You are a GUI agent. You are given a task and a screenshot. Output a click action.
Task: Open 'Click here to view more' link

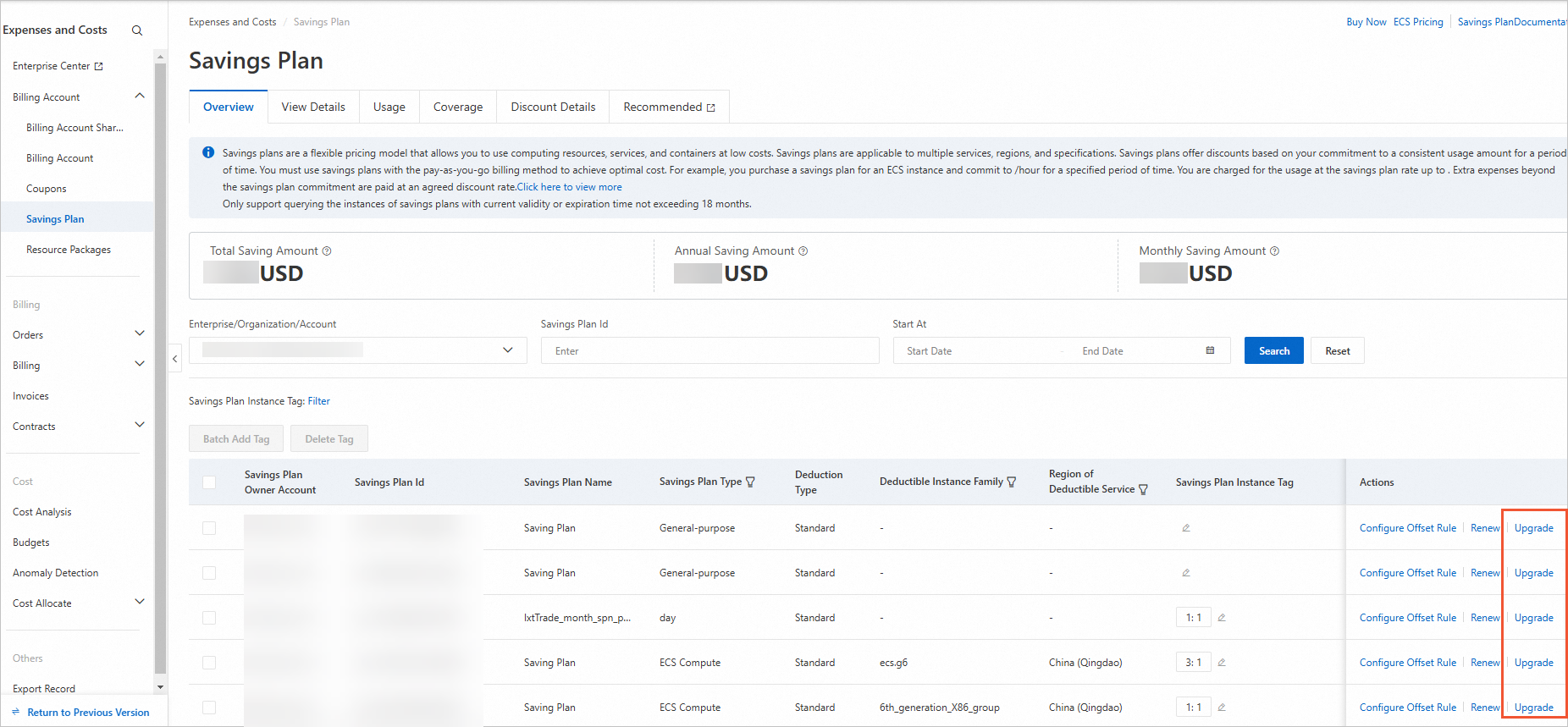pos(570,187)
